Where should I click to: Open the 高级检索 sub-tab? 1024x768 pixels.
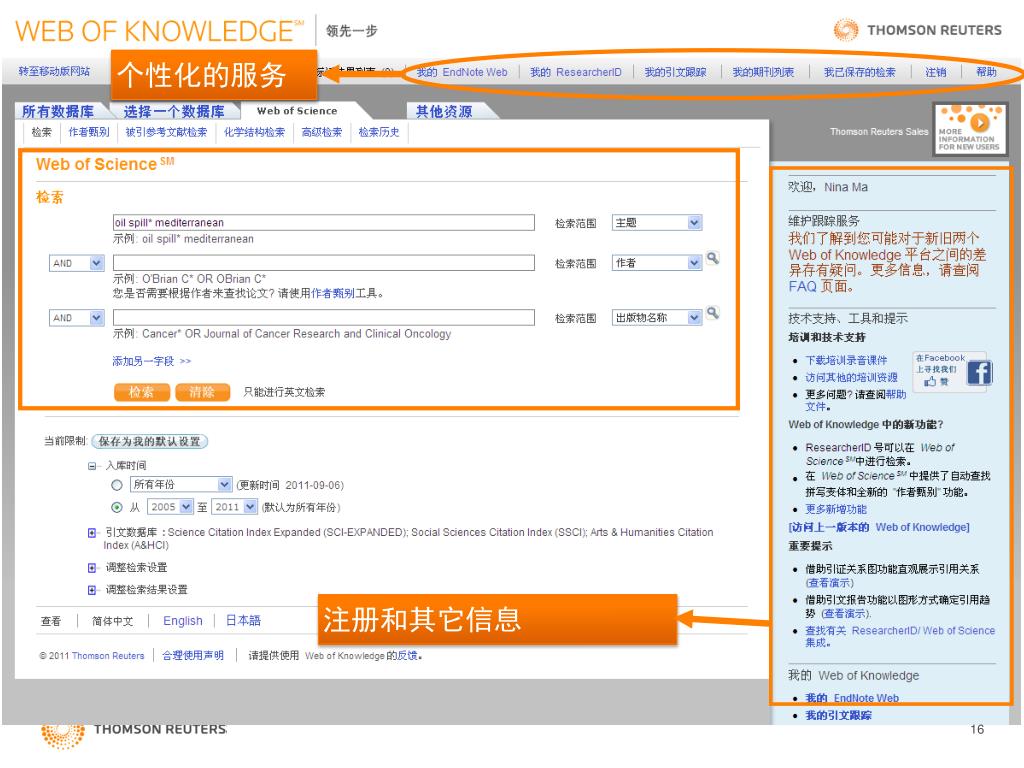[322, 133]
